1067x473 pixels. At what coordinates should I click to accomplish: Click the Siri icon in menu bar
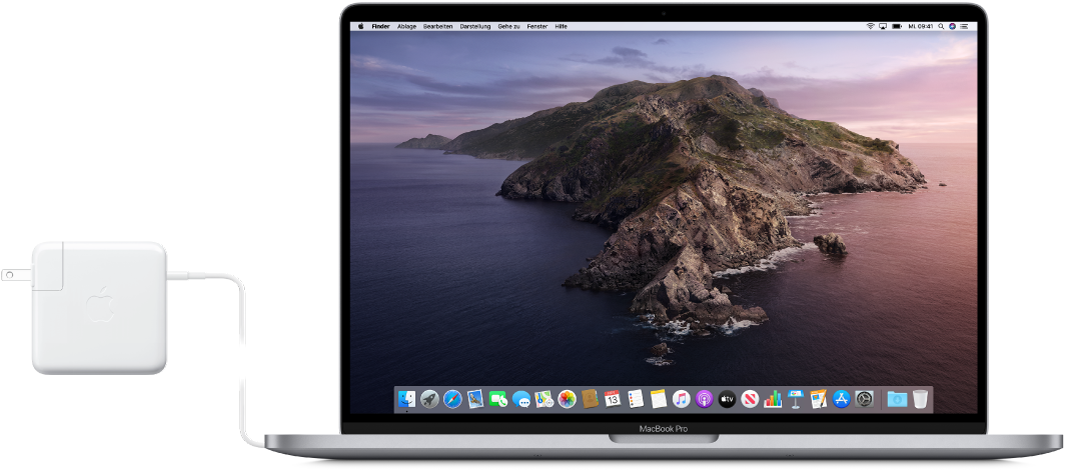pyautogui.click(x=952, y=26)
